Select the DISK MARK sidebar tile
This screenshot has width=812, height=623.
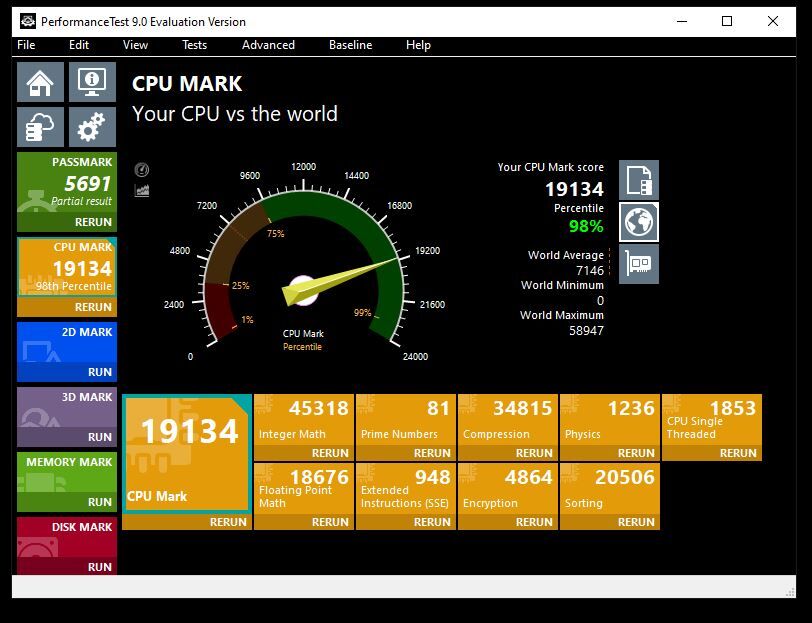pos(67,538)
